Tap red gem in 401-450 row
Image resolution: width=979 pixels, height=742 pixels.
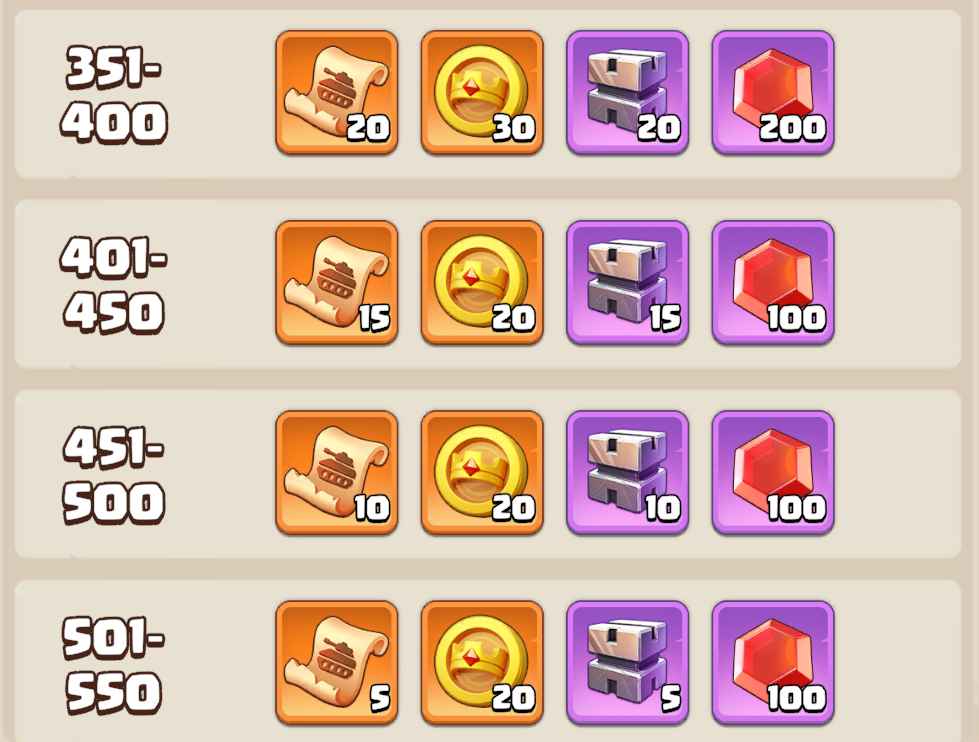click(x=773, y=282)
